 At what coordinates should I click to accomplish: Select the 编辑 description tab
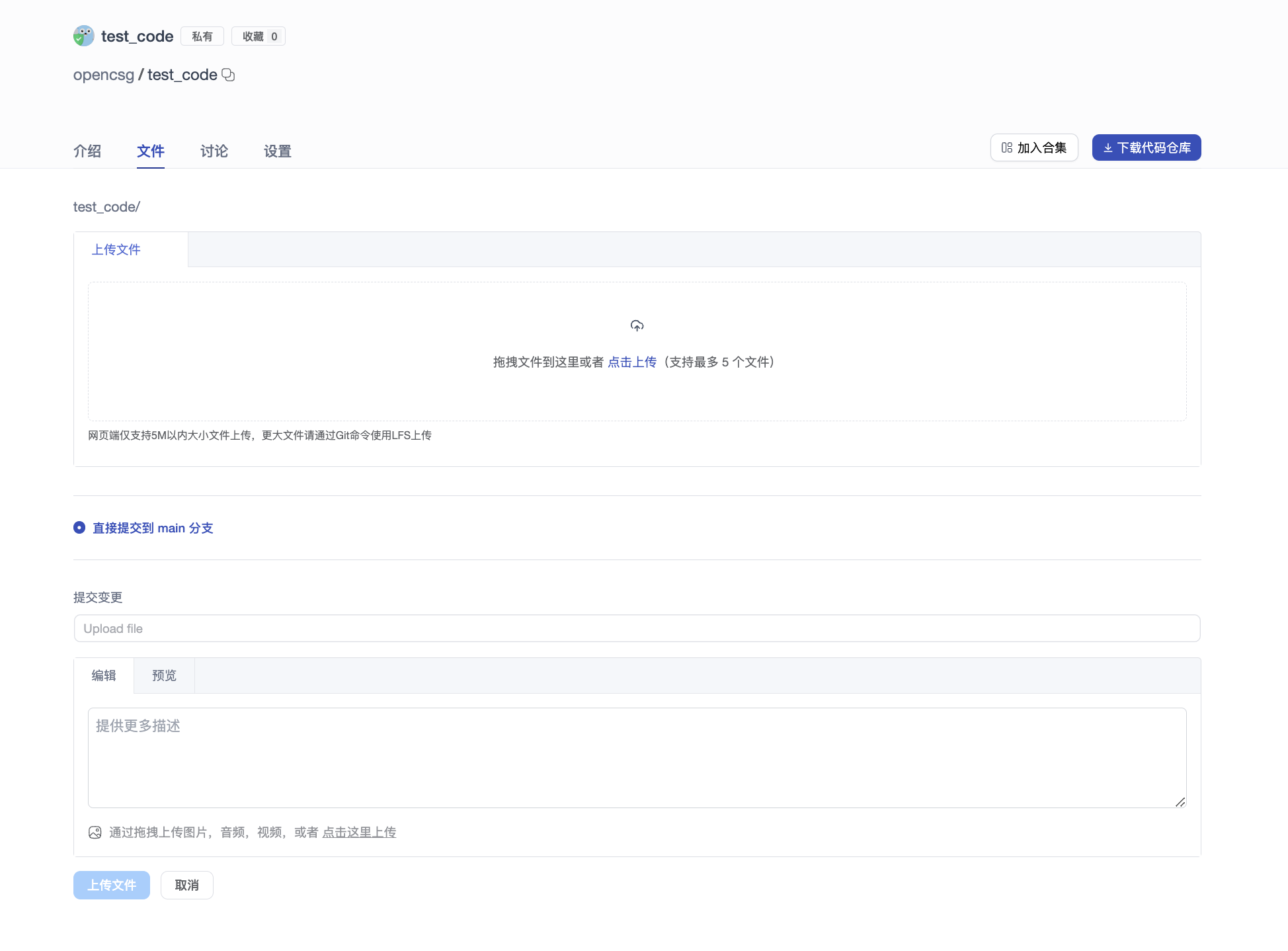(104, 675)
